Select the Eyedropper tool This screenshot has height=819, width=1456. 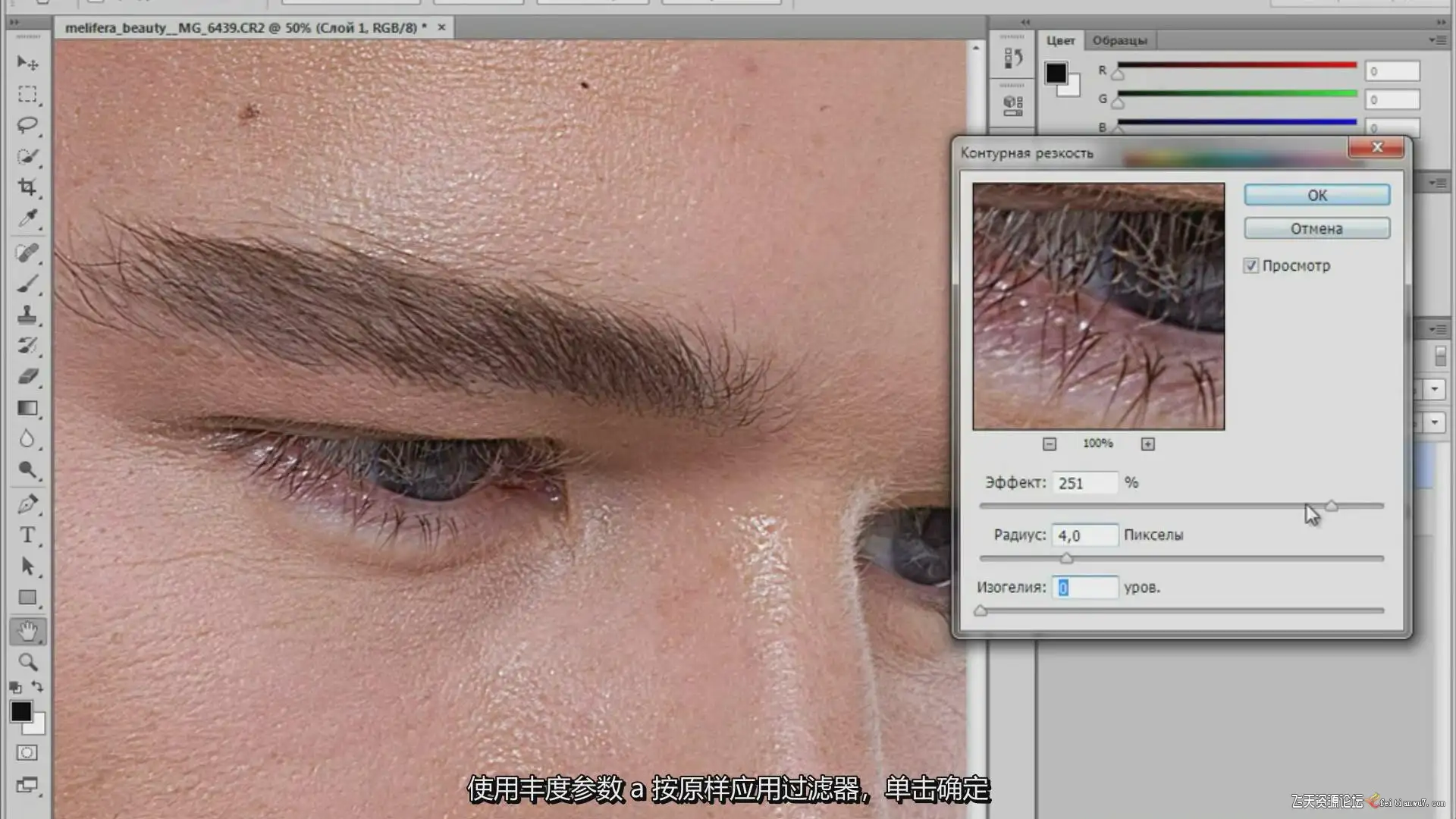pos(27,218)
